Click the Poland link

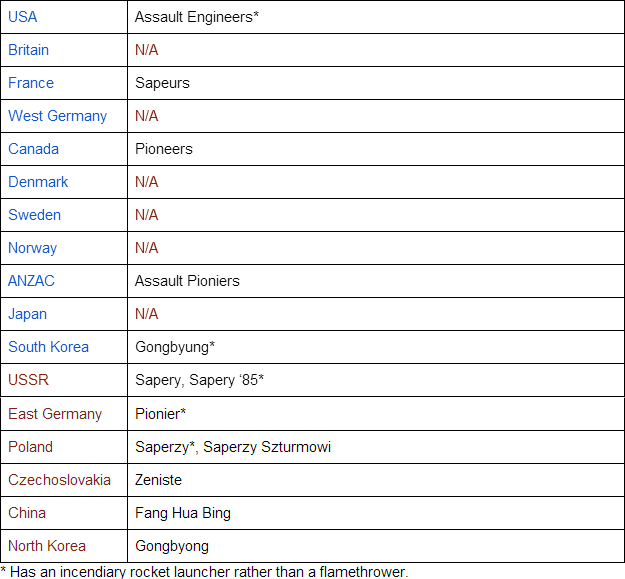30,447
